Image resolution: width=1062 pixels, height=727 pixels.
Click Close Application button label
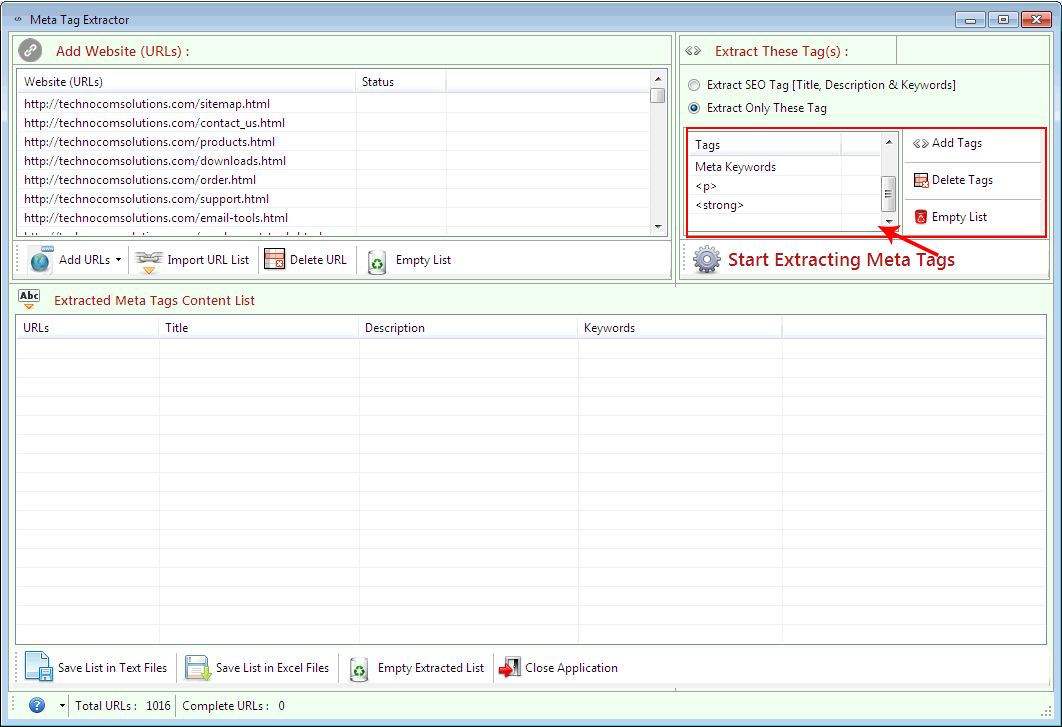571,668
